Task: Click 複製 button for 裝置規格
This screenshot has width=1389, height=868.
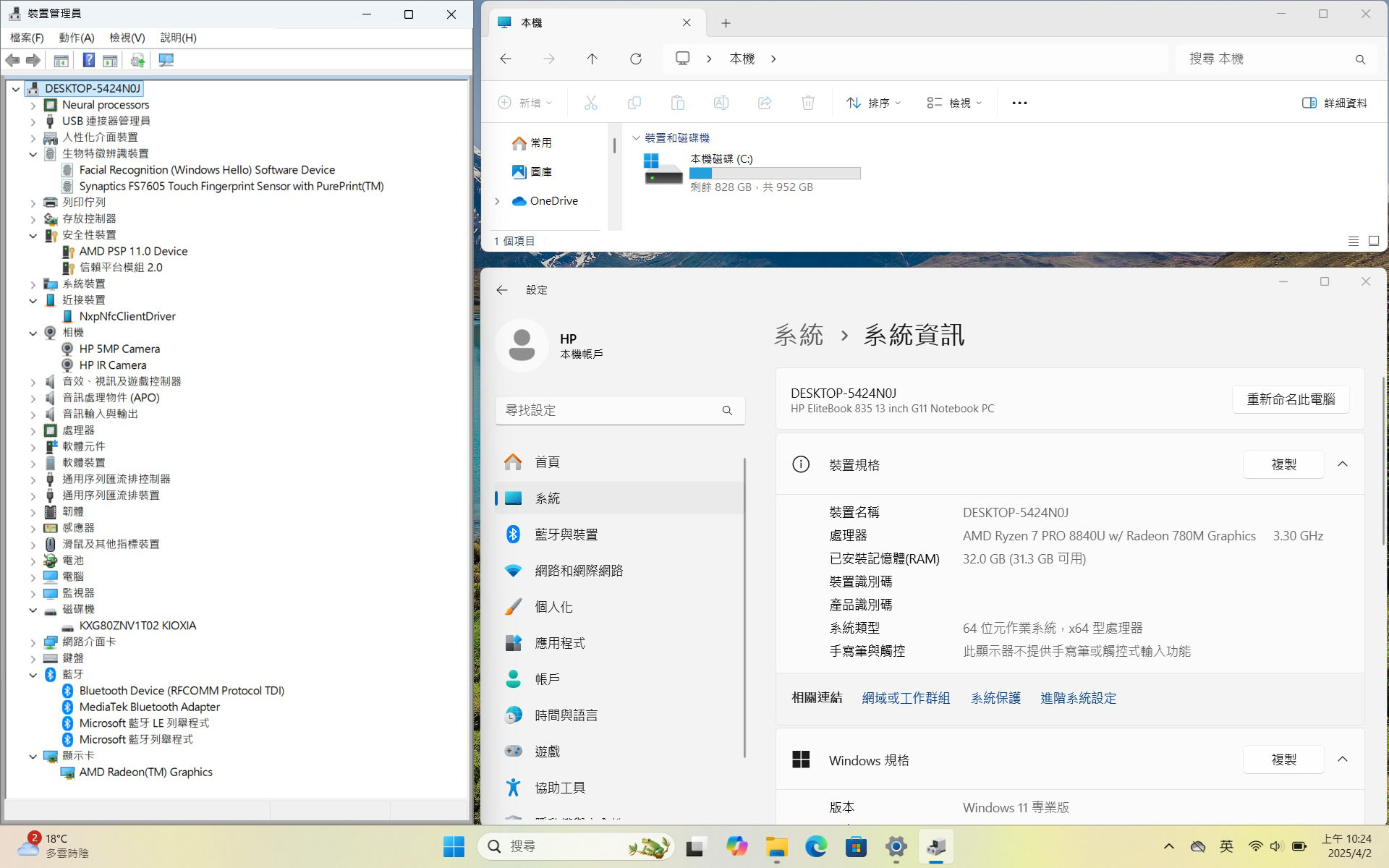Action: point(1283,464)
